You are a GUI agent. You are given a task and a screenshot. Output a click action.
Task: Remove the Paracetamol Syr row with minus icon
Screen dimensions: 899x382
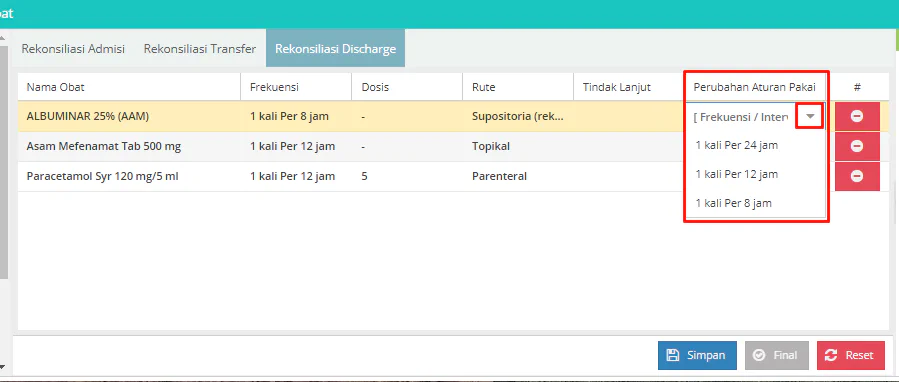pyautogui.click(x=857, y=176)
